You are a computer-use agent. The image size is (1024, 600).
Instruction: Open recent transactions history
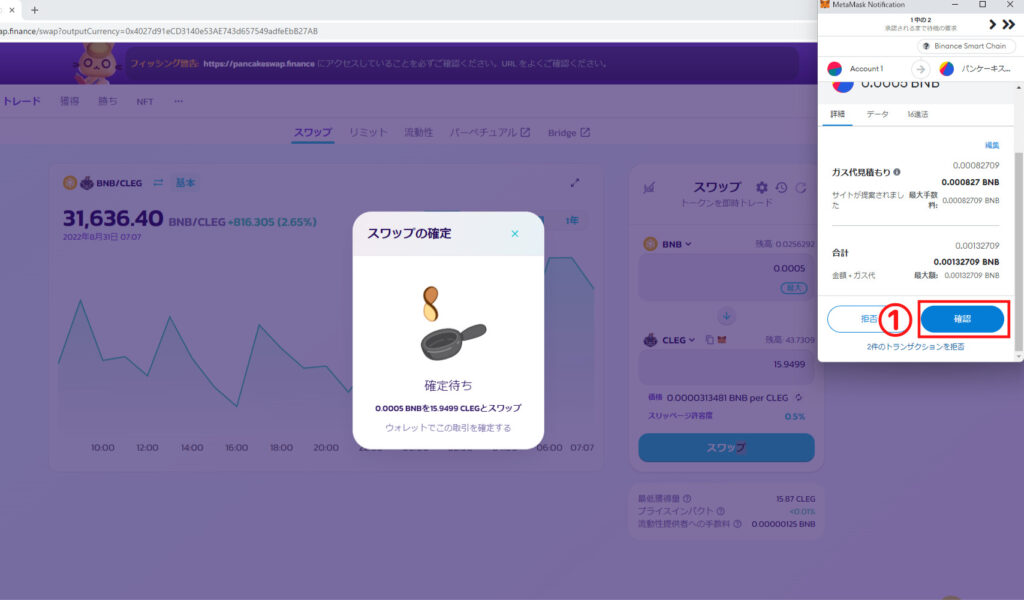pos(782,188)
